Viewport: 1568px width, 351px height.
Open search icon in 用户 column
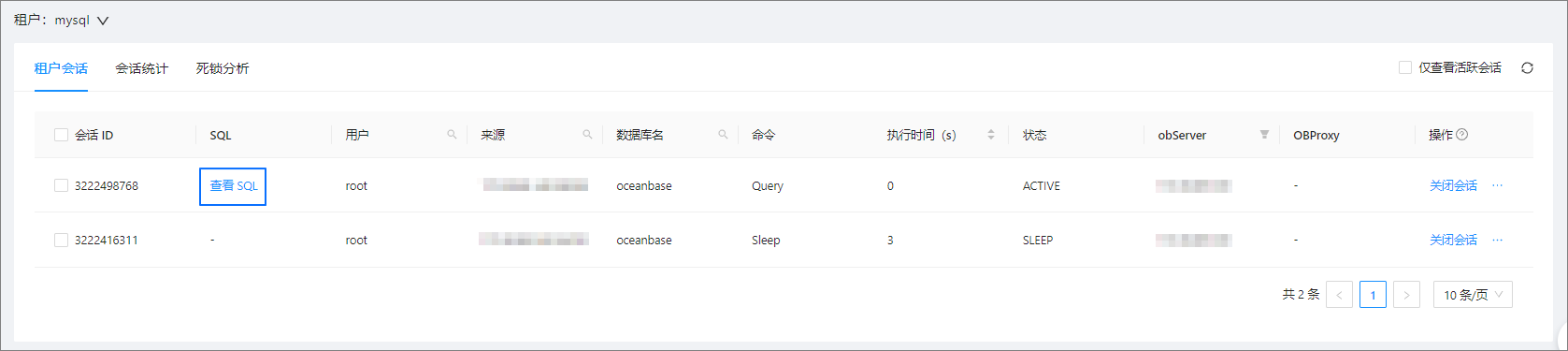click(x=452, y=135)
